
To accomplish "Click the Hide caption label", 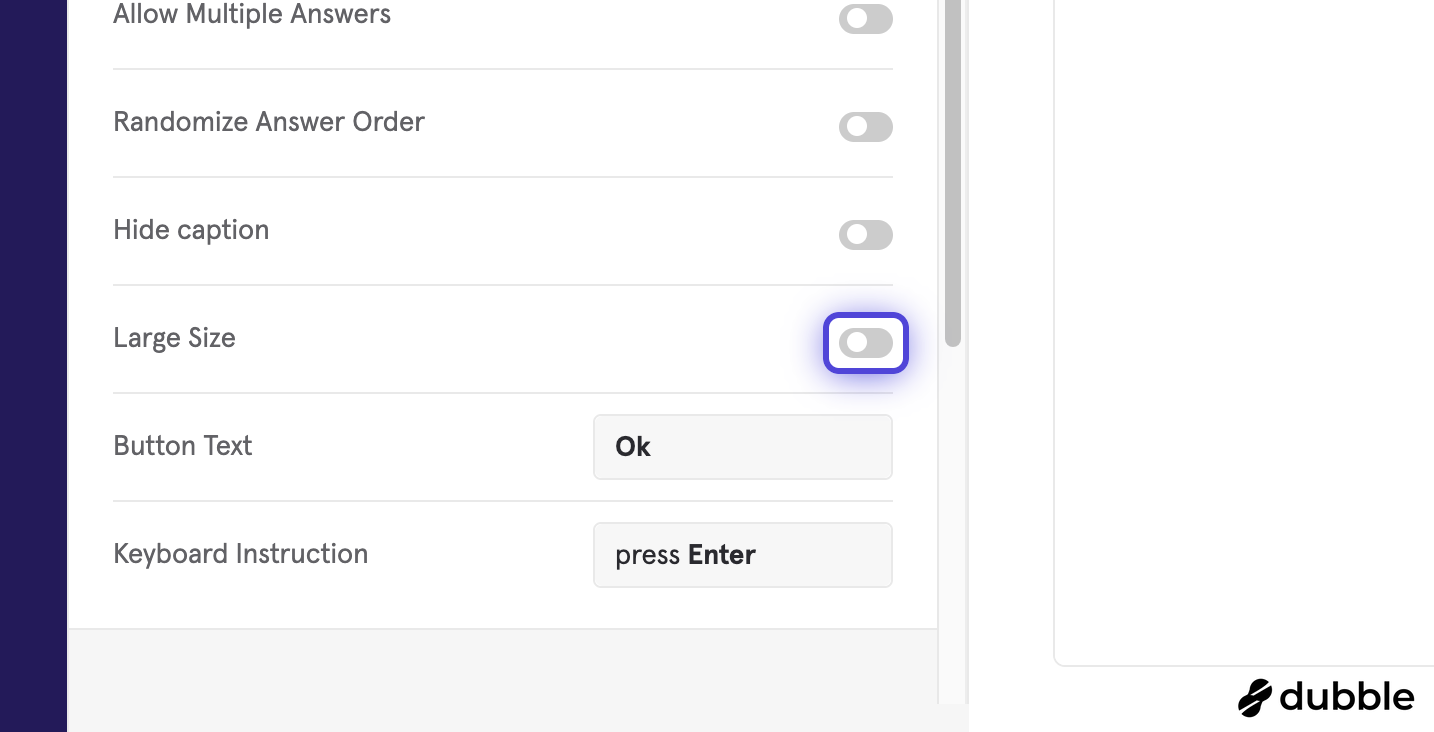I will pos(191,230).
